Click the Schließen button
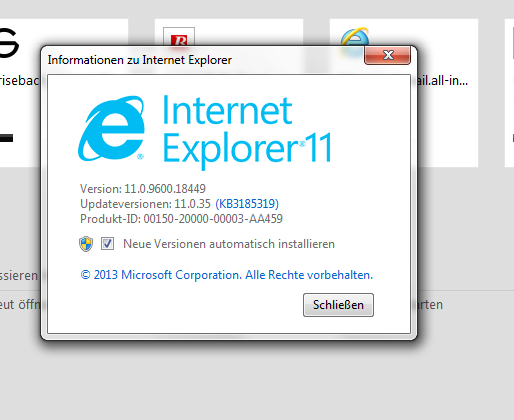Screen dimensions: 514x420 (x=338, y=305)
